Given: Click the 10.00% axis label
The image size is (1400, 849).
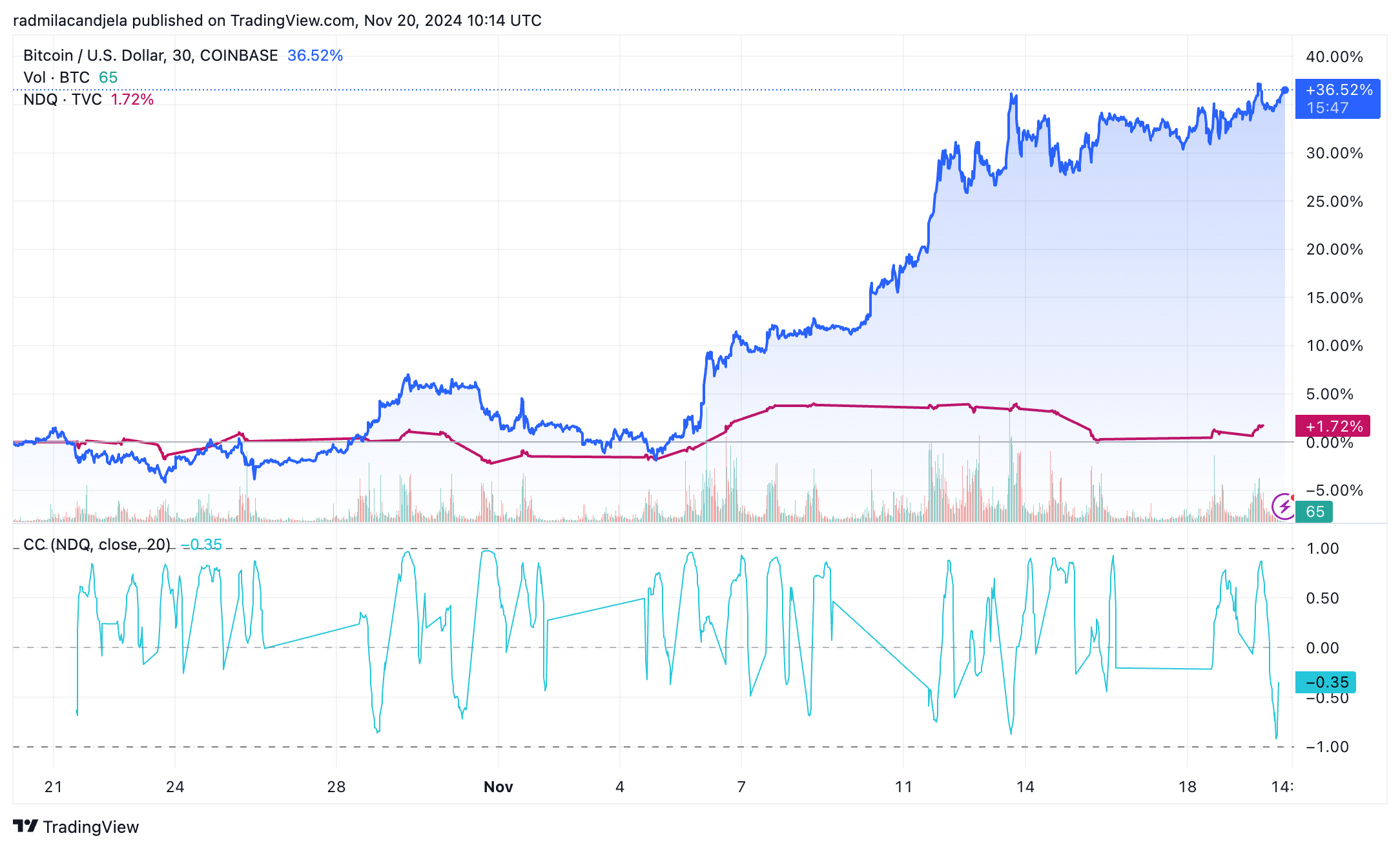Looking at the screenshot, I should (1334, 346).
